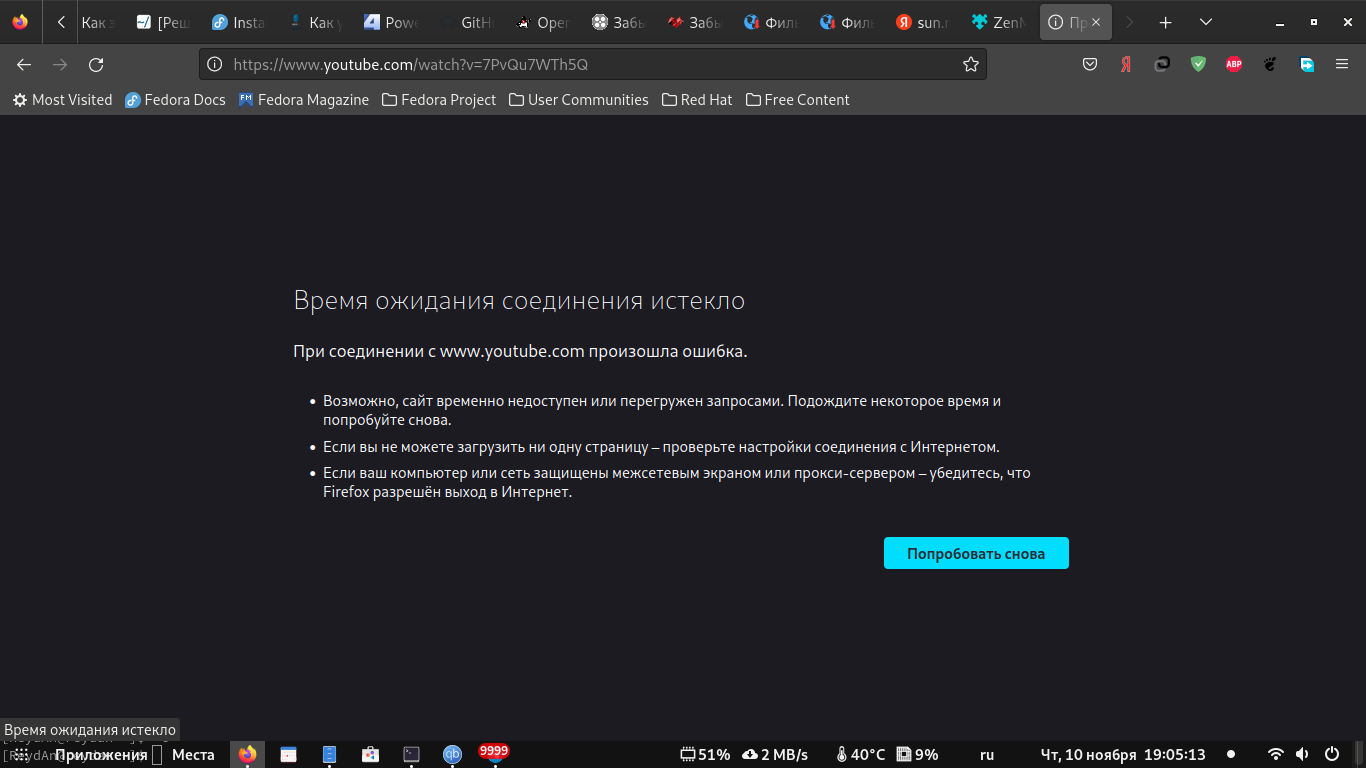Expand the Fedora Project bookmark folder
The width and height of the screenshot is (1366, 768).
coord(439,100)
